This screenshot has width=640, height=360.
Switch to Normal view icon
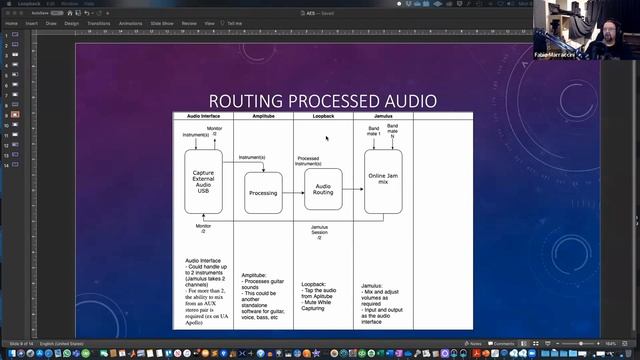coord(524,344)
